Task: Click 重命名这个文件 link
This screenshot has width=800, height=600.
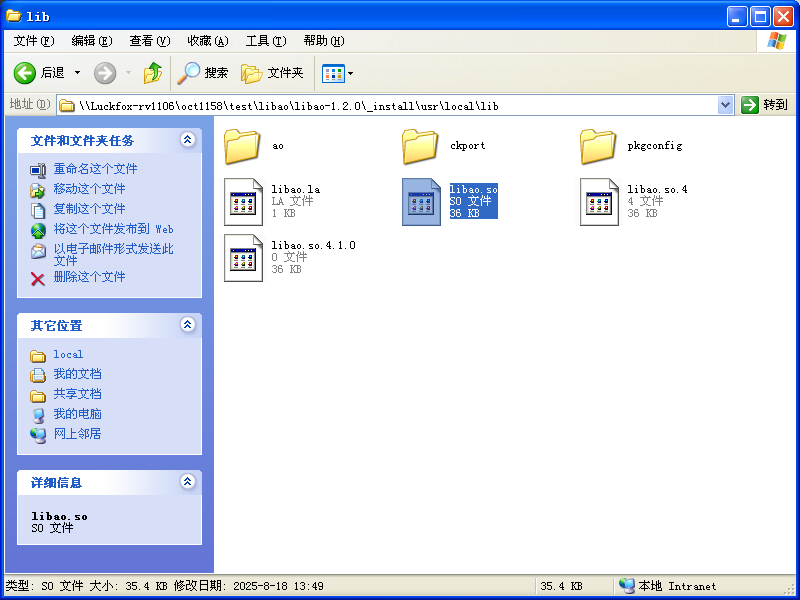Action: point(95,169)
